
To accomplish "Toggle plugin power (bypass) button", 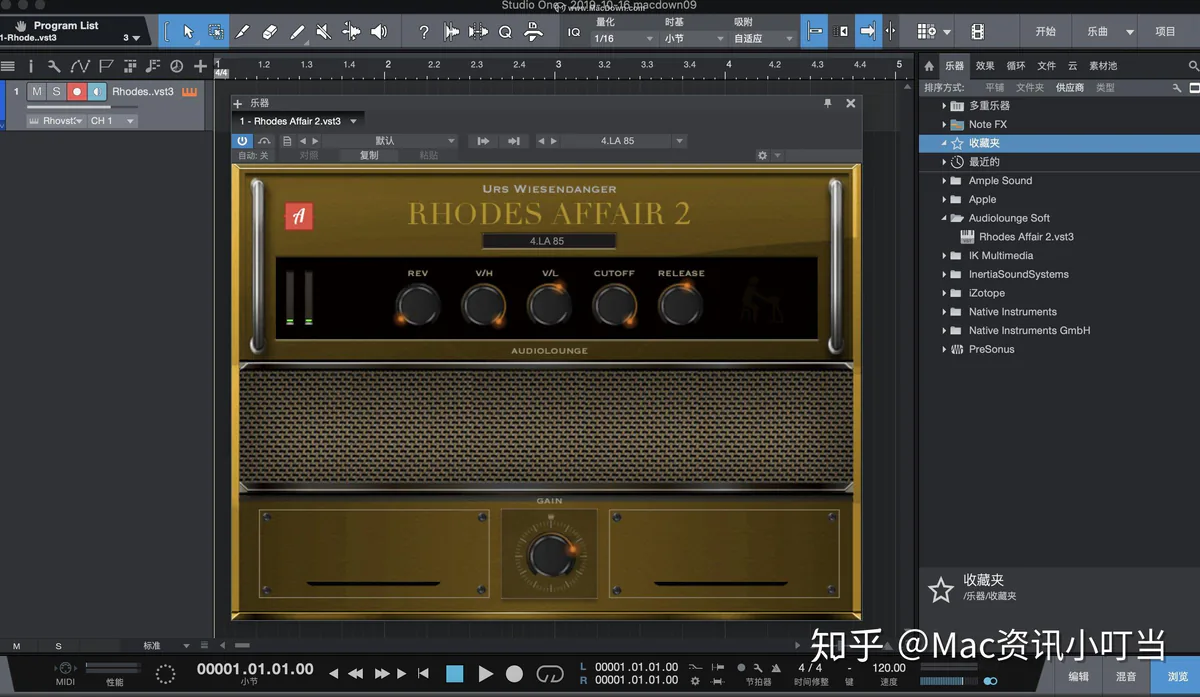I will click(243, 141).
